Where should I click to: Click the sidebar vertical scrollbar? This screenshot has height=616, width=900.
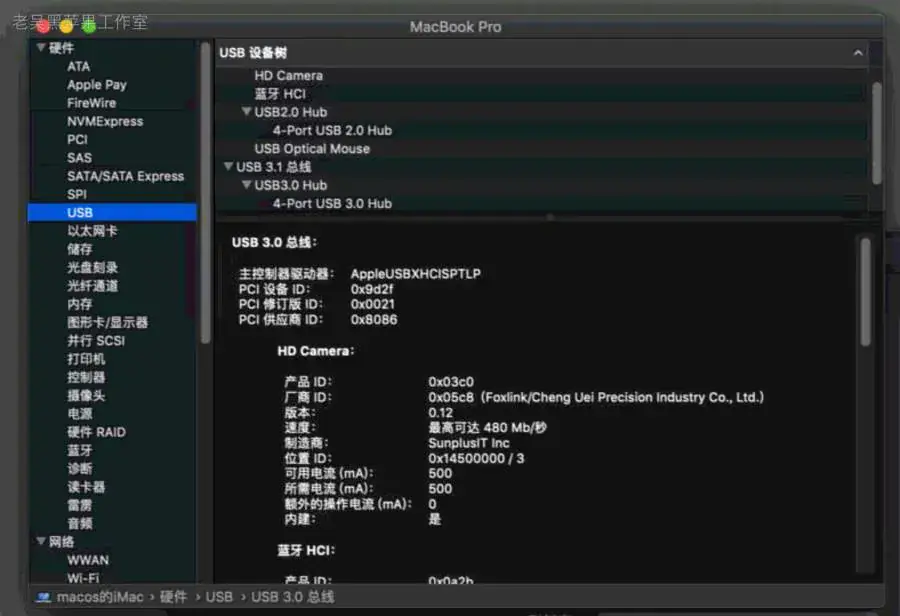click(205, 193)
